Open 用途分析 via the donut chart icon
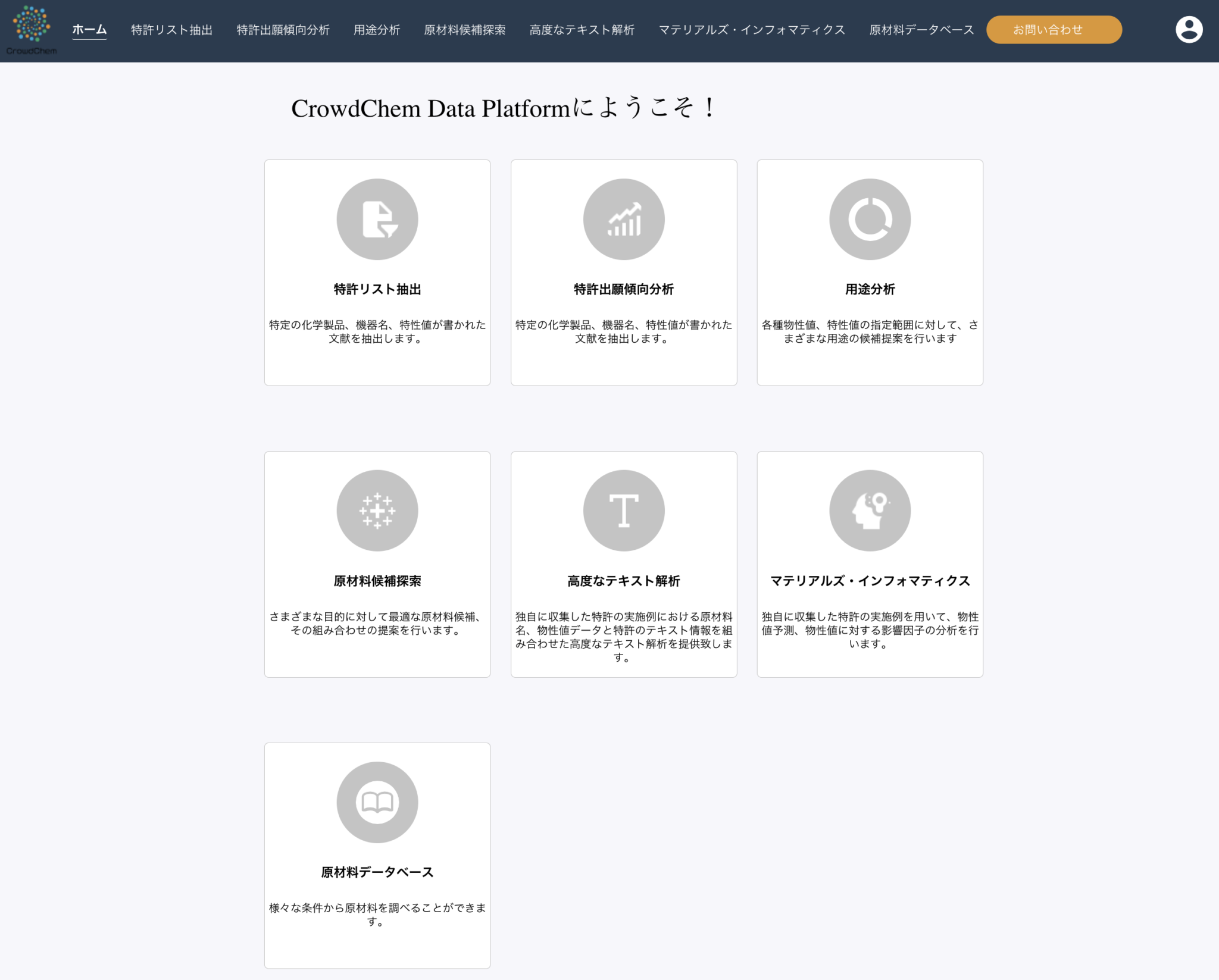Viewport: 1219px width, 980px height. click(870, 218)
